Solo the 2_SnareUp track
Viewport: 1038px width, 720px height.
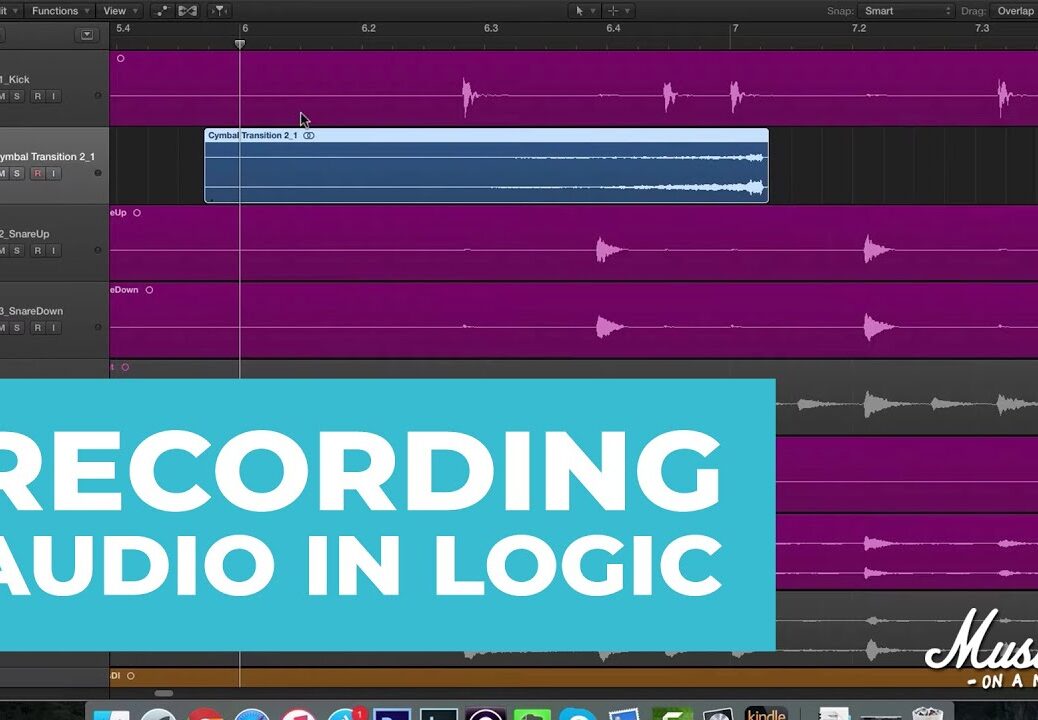tap(17, 251)
